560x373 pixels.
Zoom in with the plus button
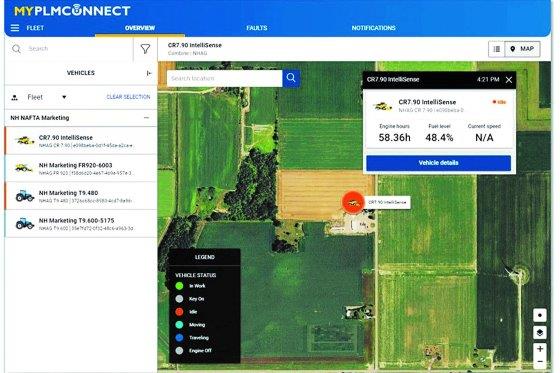click(540, 349)
